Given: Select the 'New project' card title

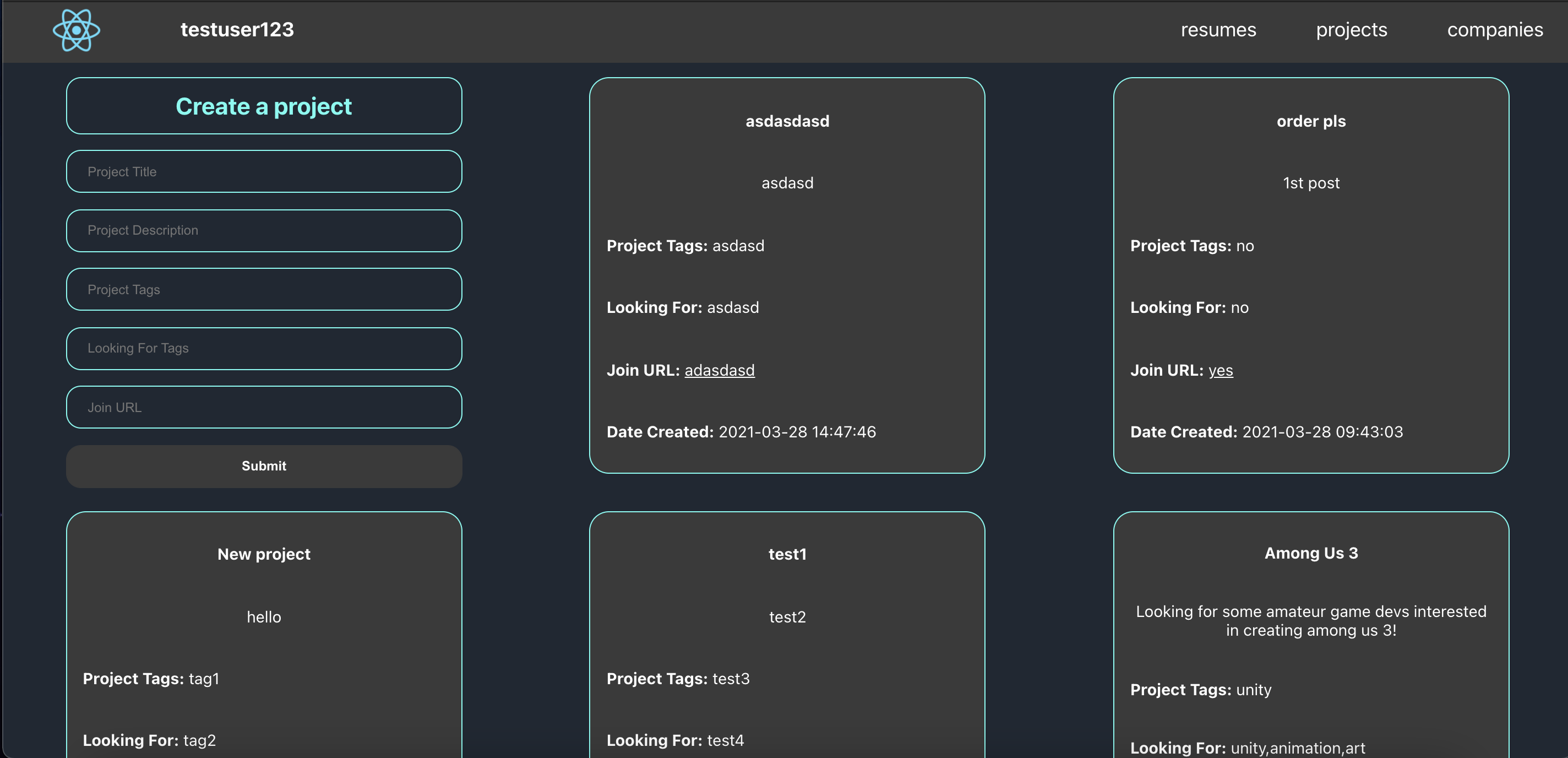Looking at the screenshot, I should 264,554.
